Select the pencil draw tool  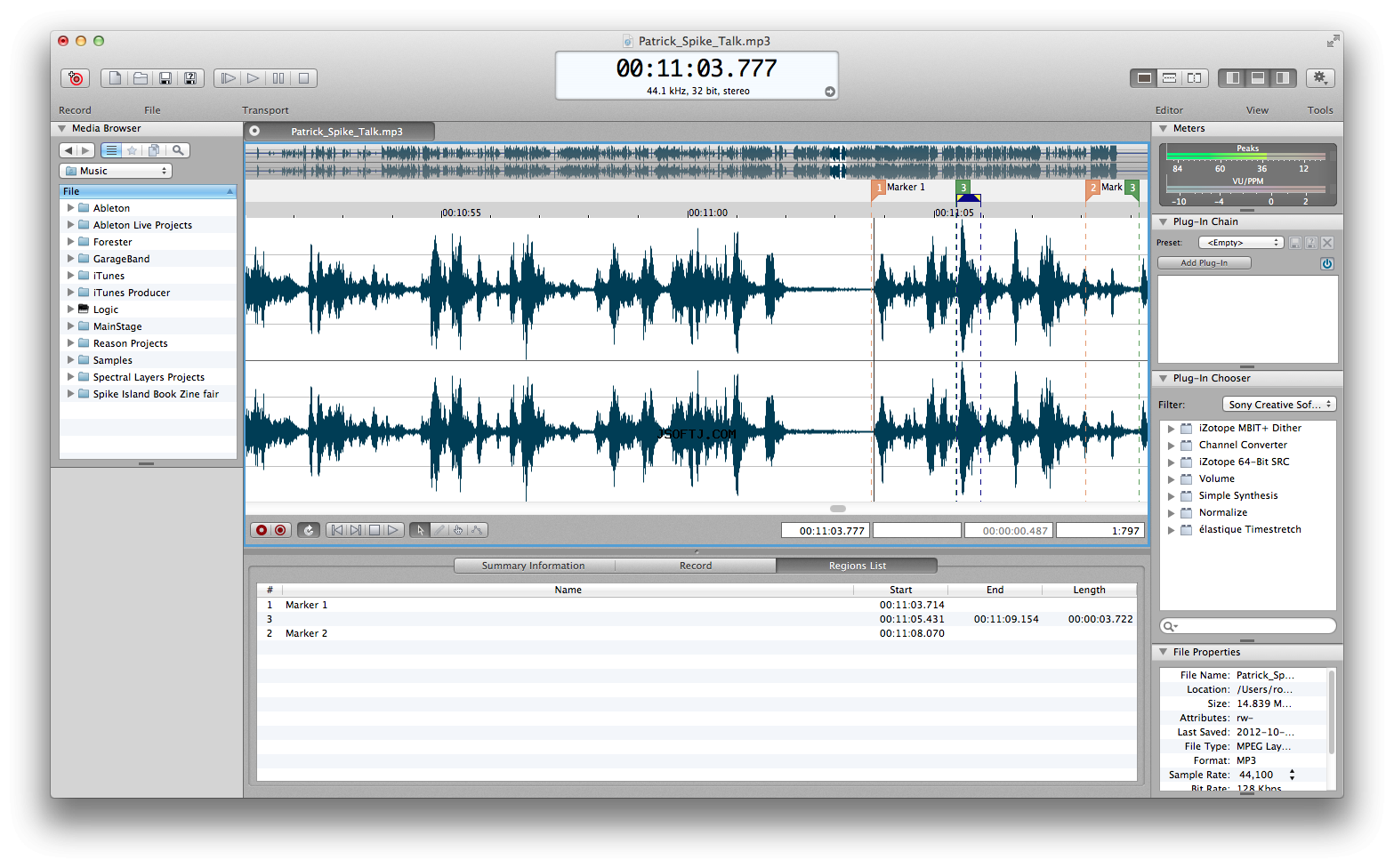tap(439, 530)
